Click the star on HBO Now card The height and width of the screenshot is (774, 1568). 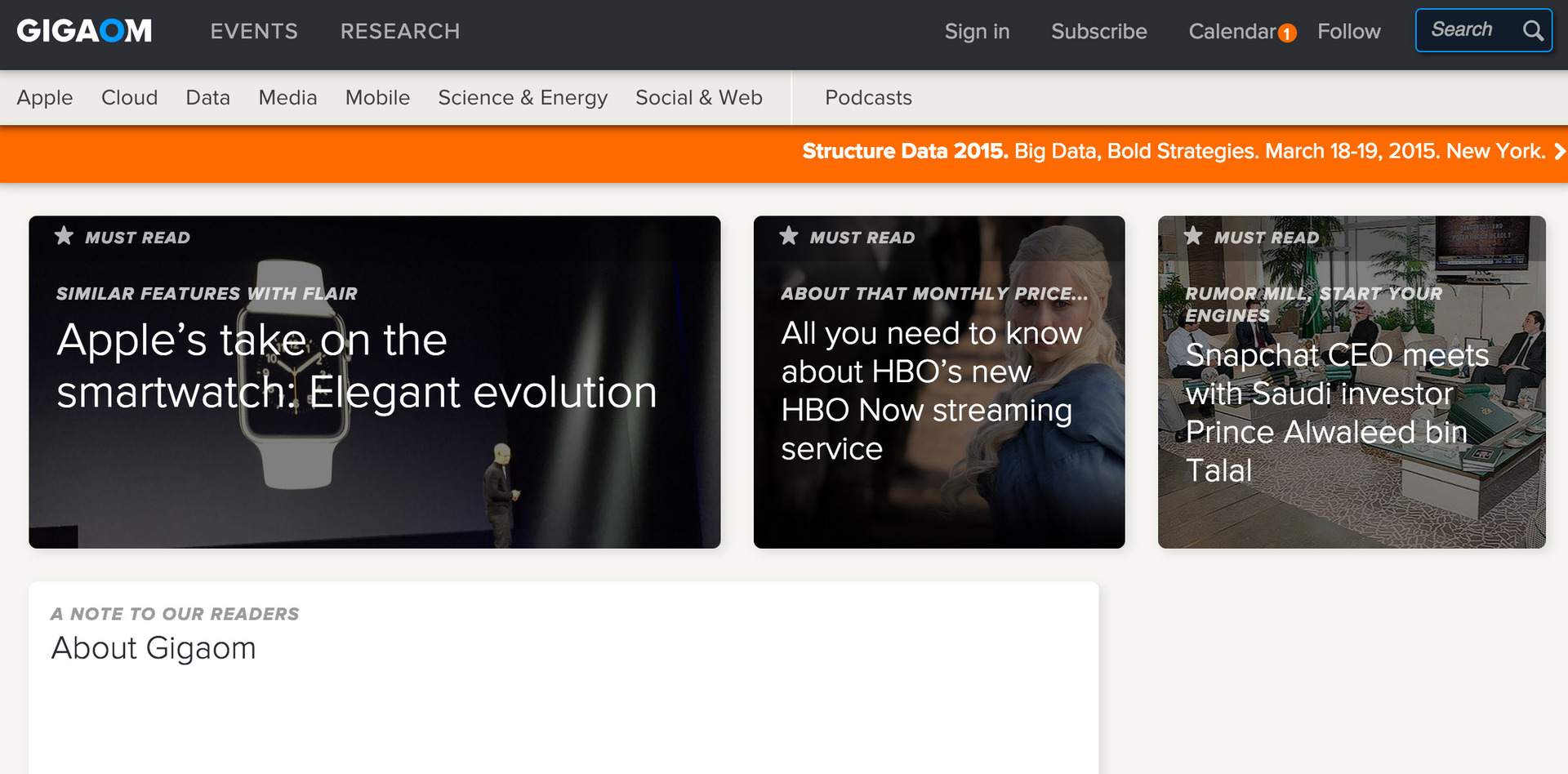[789, 236]
